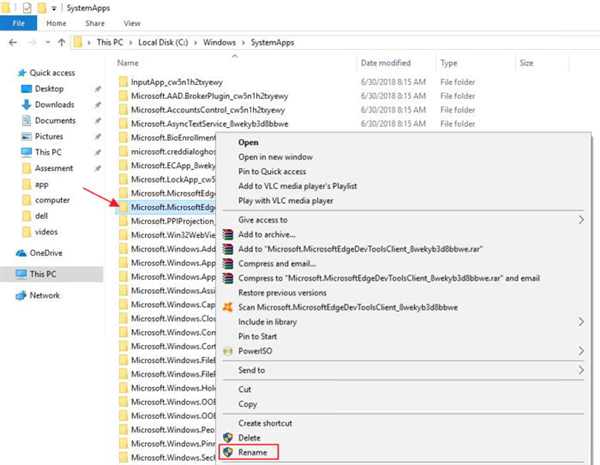Click 'SystemApps' breadcrumb in address bar
Image resolution: width=600 pixels, height=465 pixels.
tap(272, 42)
